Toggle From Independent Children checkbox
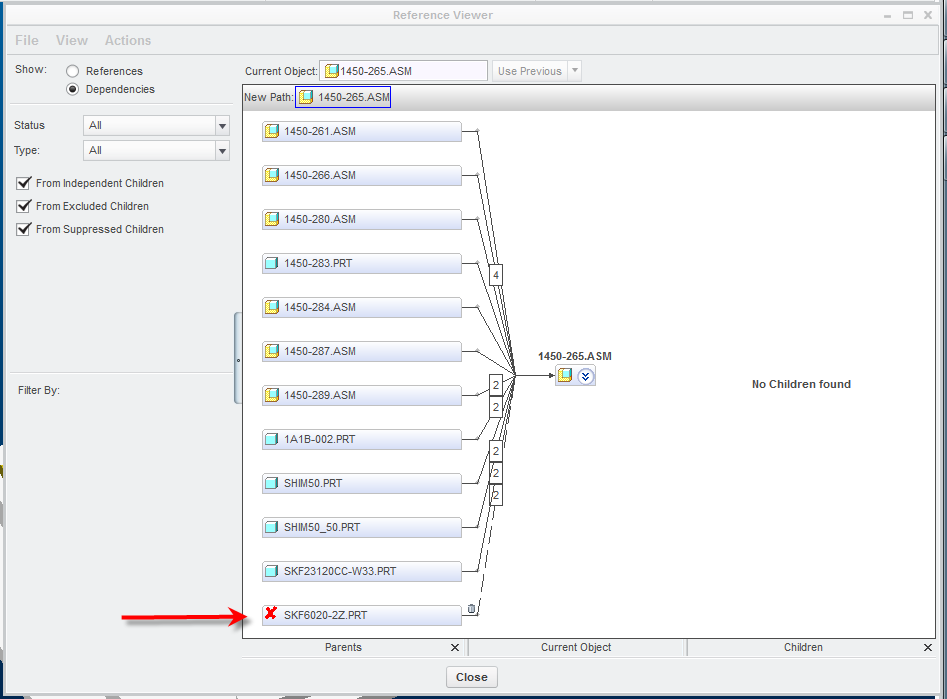Screen dimensions: 947x699 point(24,183)
